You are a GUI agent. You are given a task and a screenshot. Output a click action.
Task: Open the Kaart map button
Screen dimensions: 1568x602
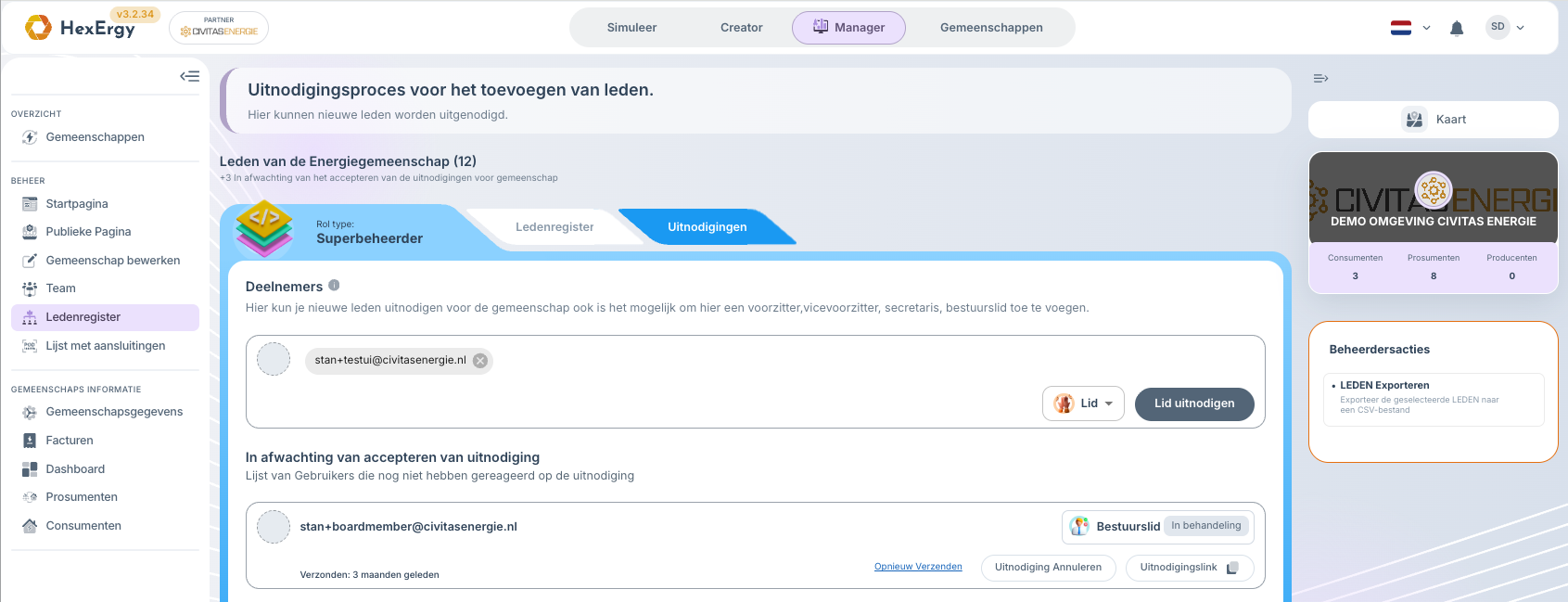1434,120
